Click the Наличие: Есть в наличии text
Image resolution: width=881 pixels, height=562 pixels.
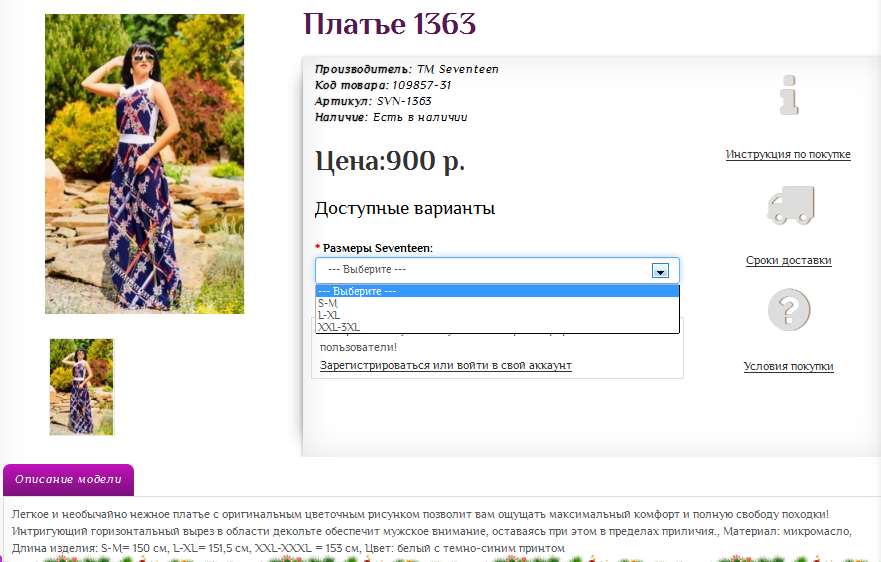click(x=391, y=117)
